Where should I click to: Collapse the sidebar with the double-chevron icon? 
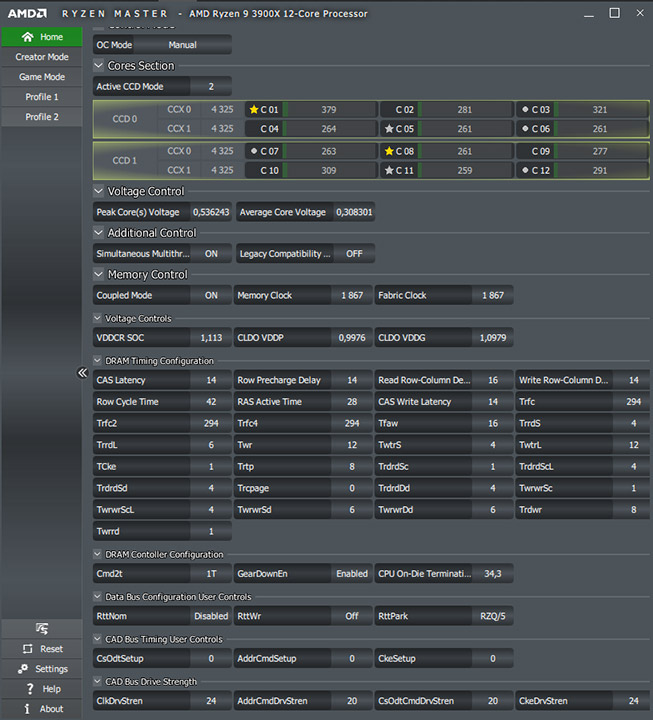coord(82,372)
